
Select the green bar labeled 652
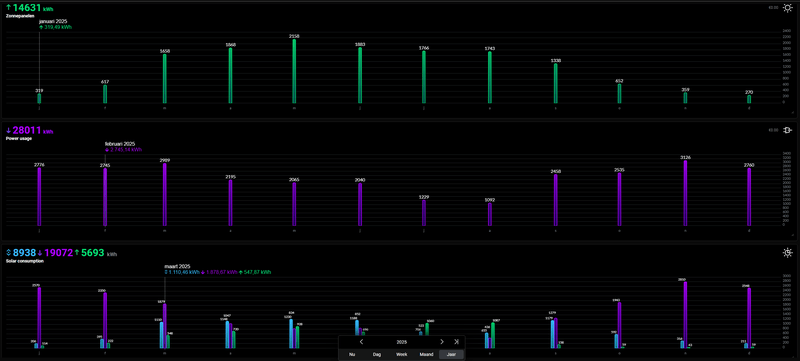coord(619,94)
